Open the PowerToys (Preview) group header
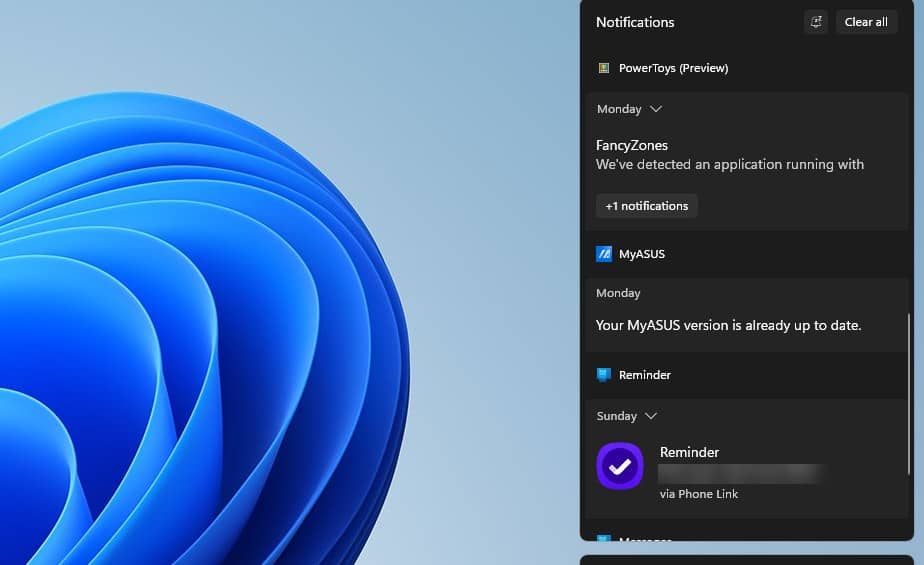Viewport: 924px width, 565px height. tap(673, 68)
